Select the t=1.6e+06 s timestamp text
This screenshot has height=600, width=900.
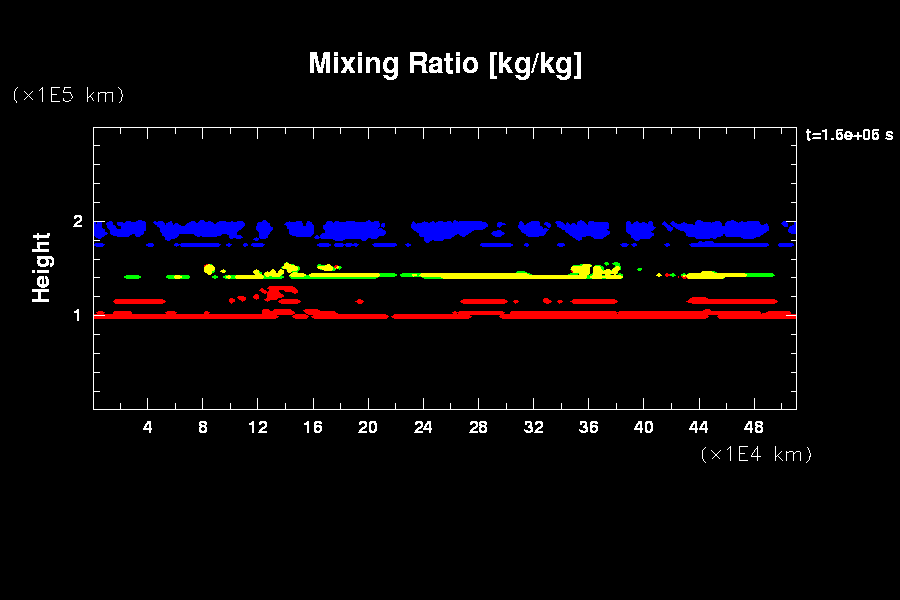[848, 135]
